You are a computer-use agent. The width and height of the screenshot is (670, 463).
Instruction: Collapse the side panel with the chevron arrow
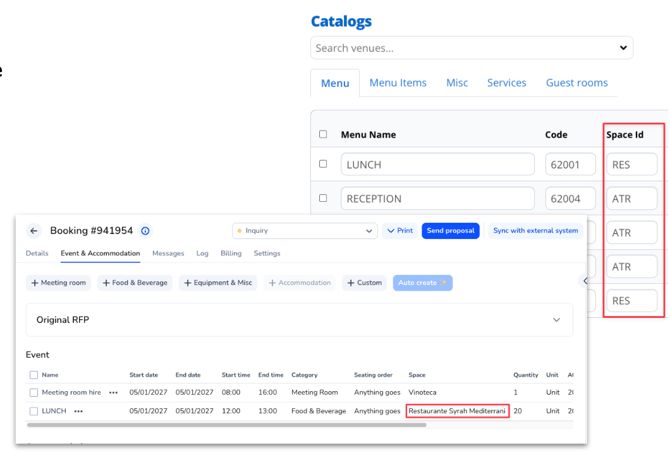point(585,281)
